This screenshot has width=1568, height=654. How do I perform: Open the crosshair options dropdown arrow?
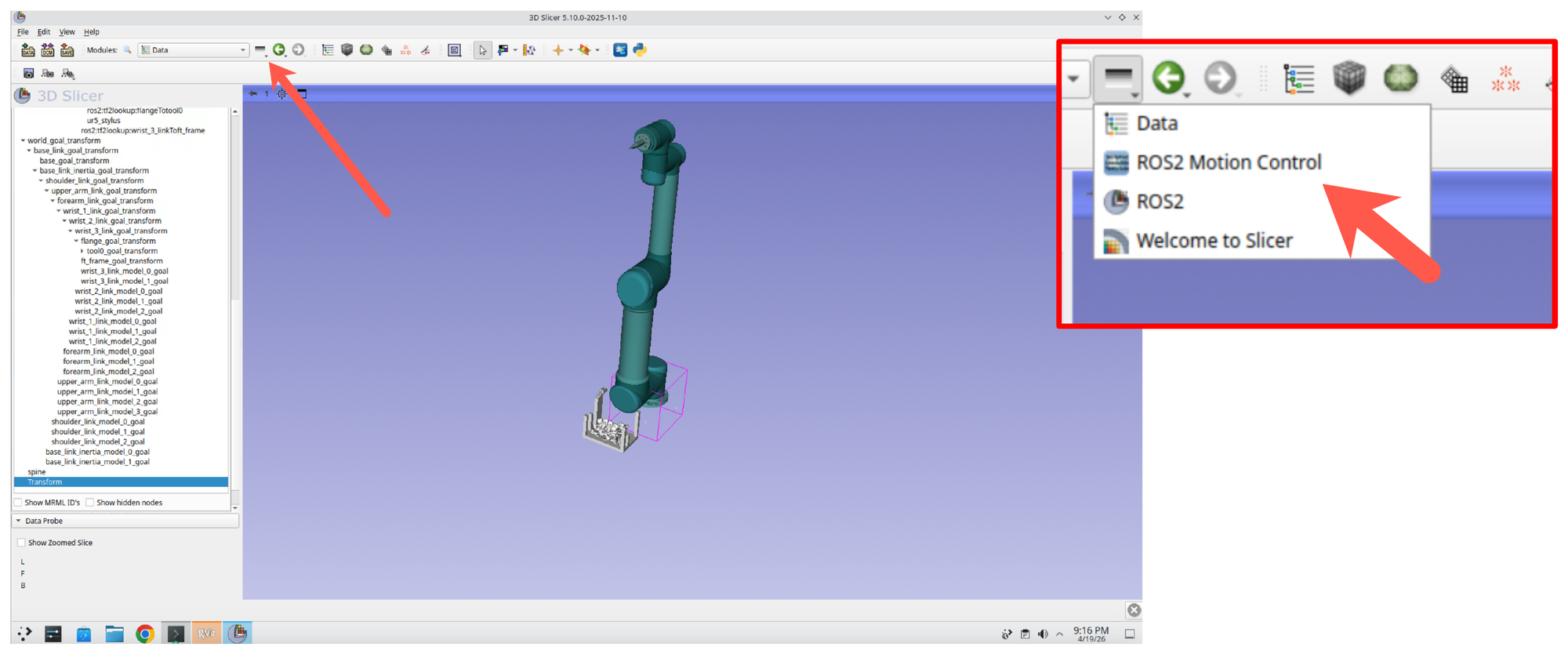(570, 50)
